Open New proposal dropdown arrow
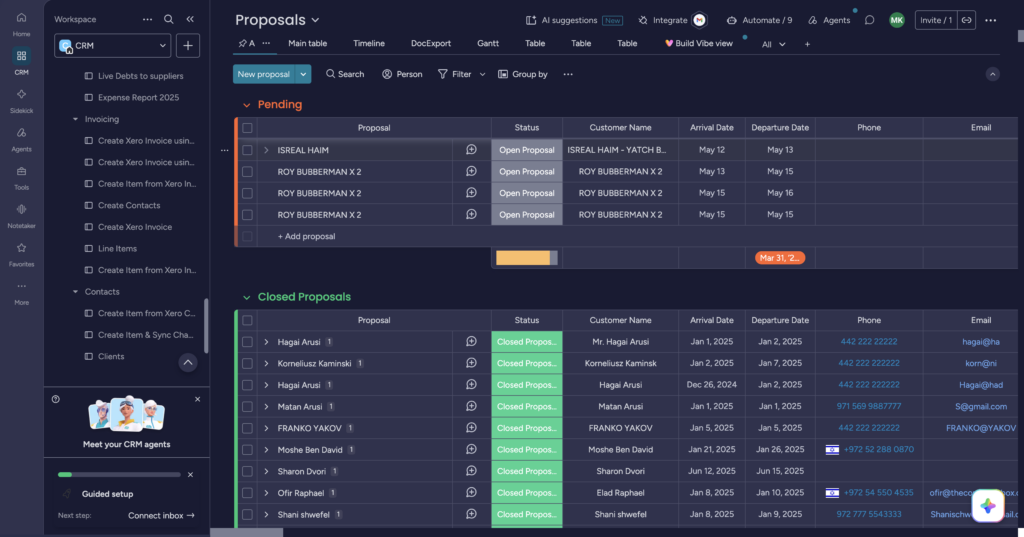The height and width of the screenshot is (537, 1024). pyautogui.click(x=303, y=74)
